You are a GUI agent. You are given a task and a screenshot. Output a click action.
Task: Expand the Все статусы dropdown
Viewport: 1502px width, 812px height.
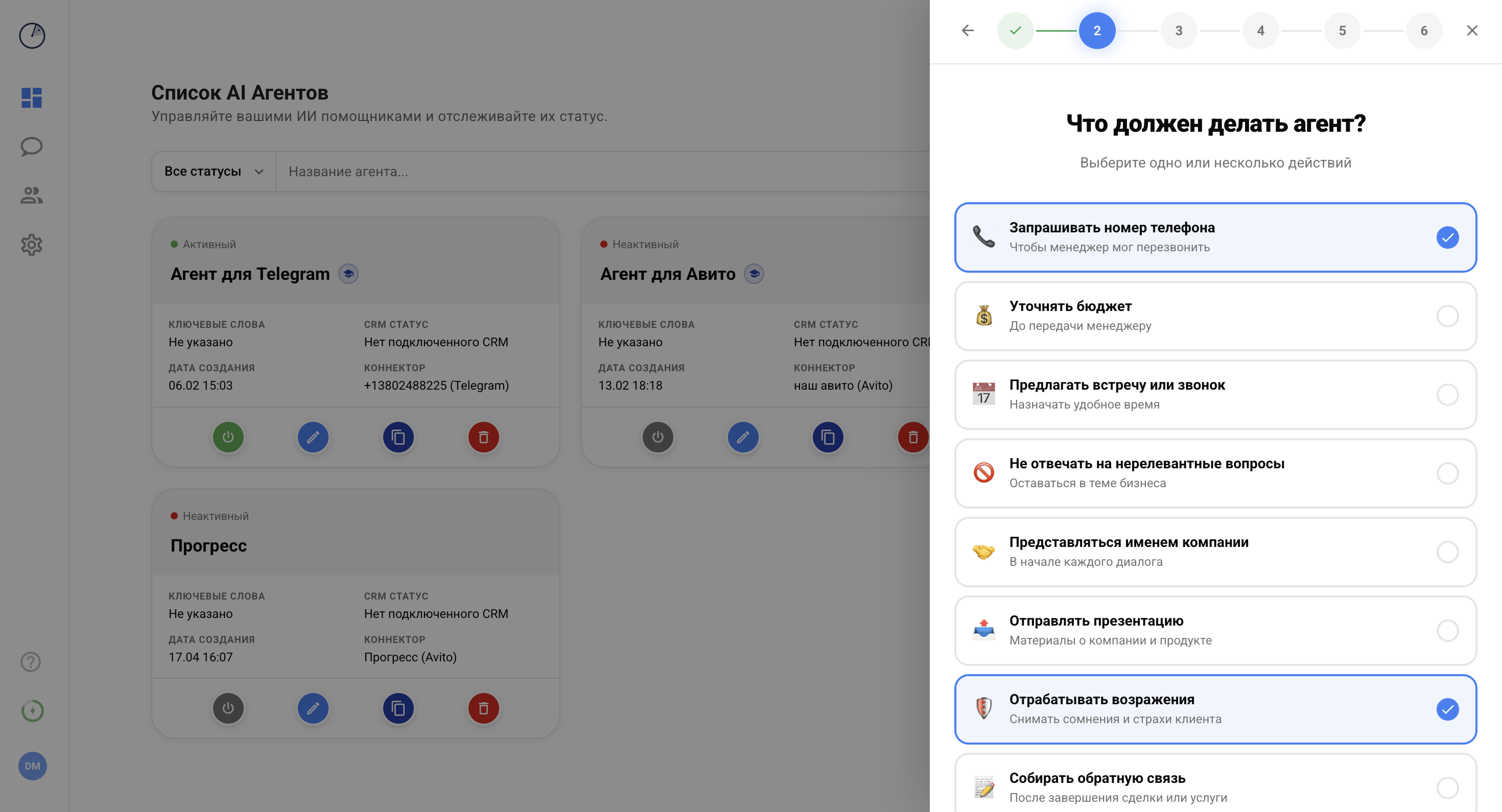pyautogui.click(x=214, y=172)
